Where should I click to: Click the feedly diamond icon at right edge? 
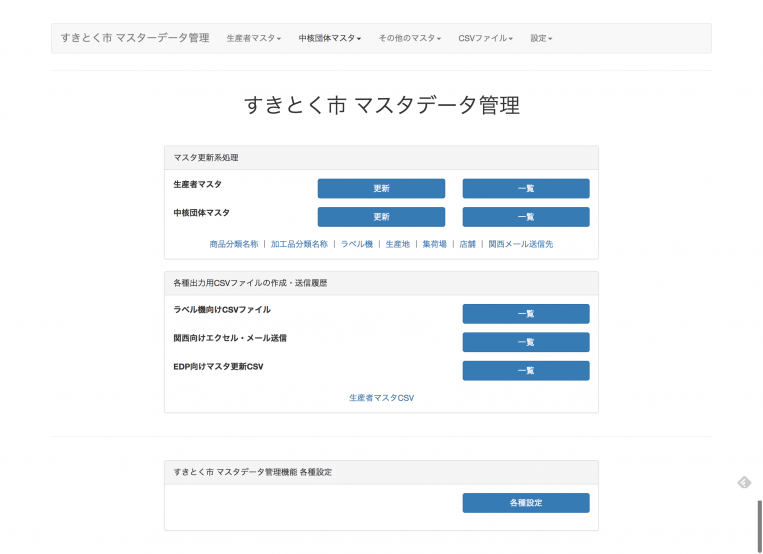pos(744,482)
